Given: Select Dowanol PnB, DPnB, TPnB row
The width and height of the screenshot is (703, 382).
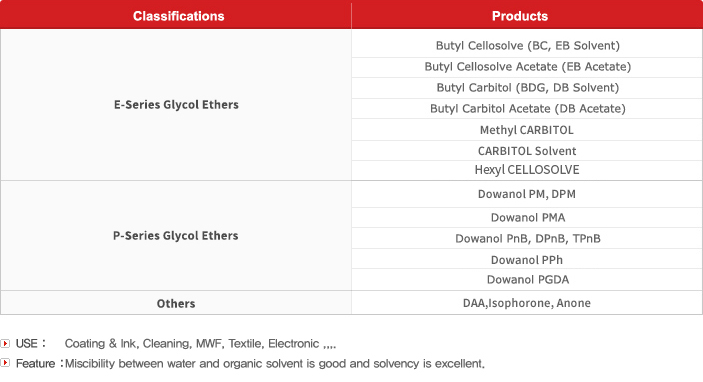Looking at the screenshot, I should coord(527,239).
